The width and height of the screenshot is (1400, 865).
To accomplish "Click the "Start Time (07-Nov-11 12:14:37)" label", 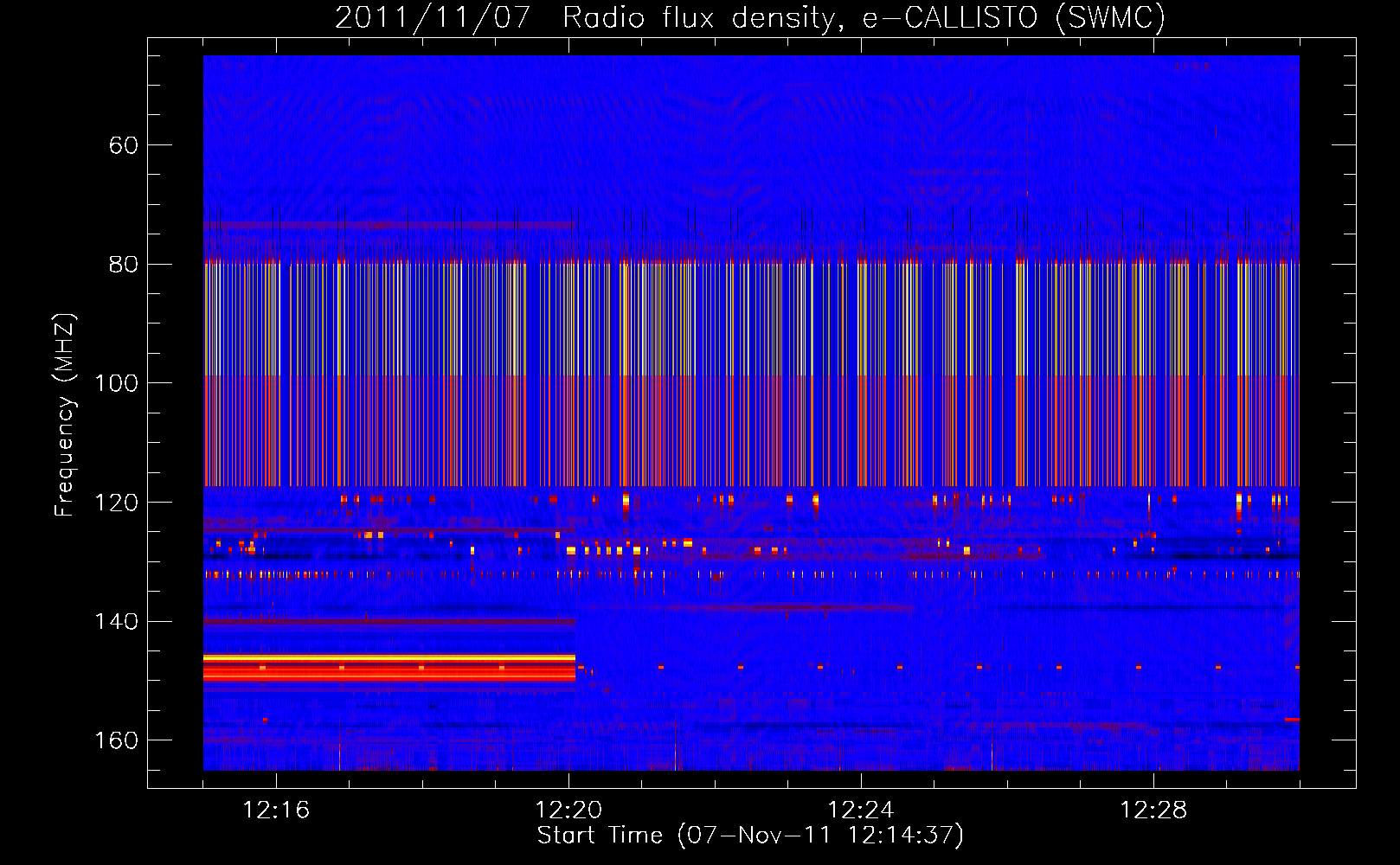I will [x=750, y=836].
